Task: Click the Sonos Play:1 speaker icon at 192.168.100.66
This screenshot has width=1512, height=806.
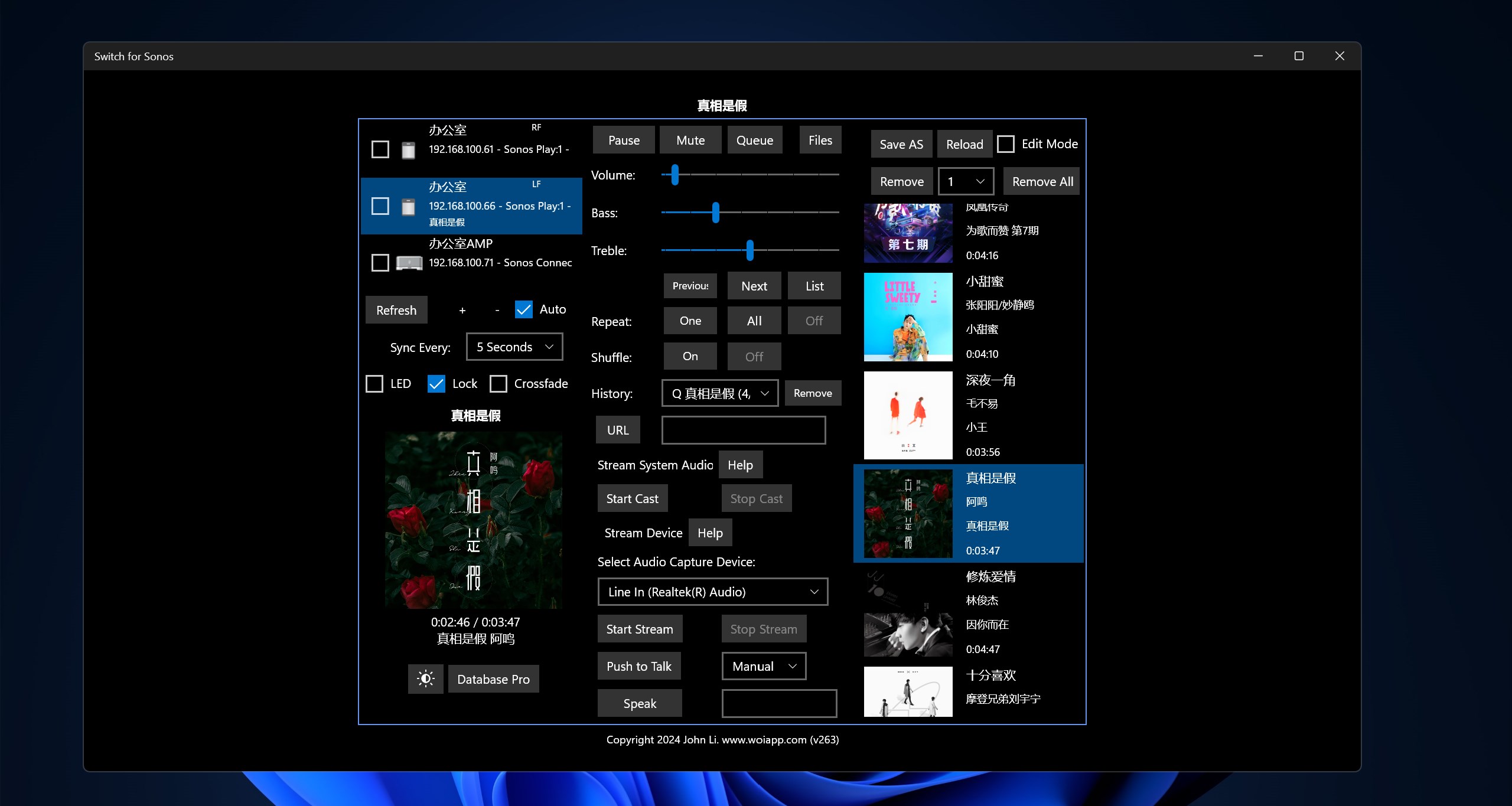Action: pyautogui.click(x=408, y=207)
